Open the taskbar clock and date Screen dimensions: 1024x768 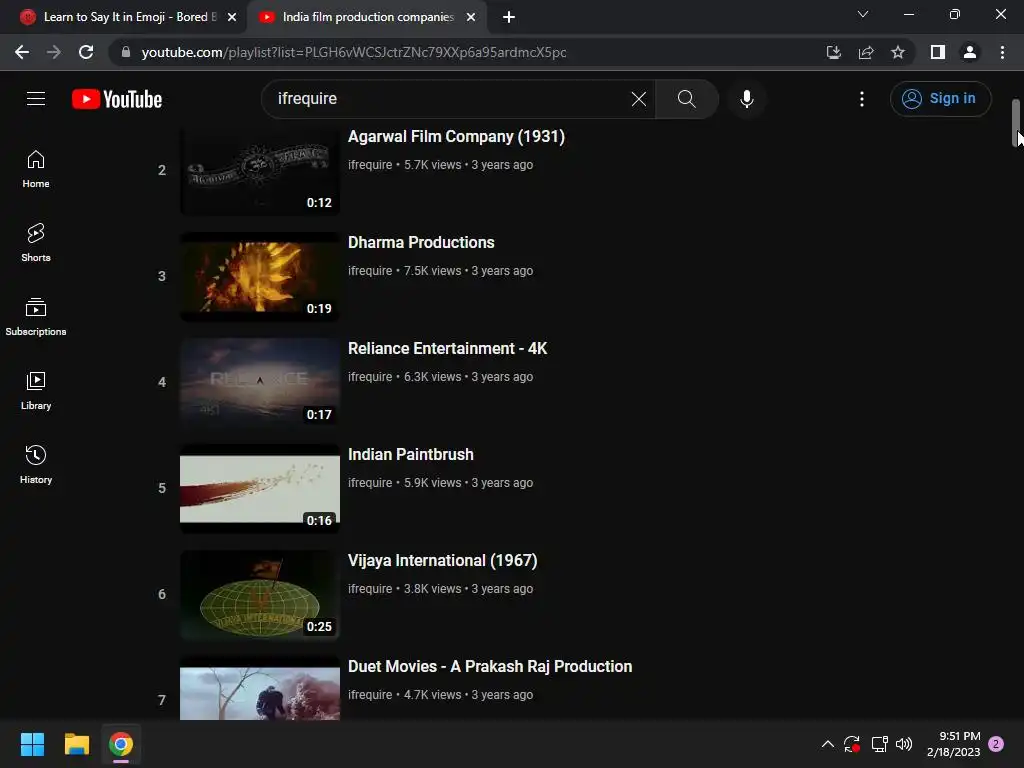(953, 744)
